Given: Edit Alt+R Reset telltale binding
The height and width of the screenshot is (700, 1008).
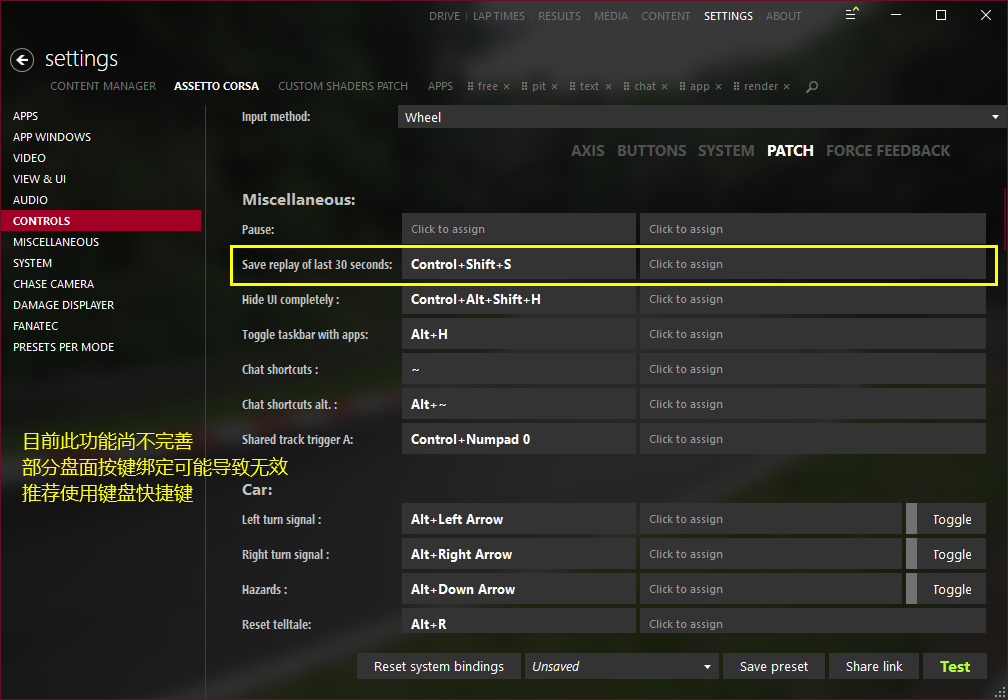Looking at the screenshot, I should (519, 621).
